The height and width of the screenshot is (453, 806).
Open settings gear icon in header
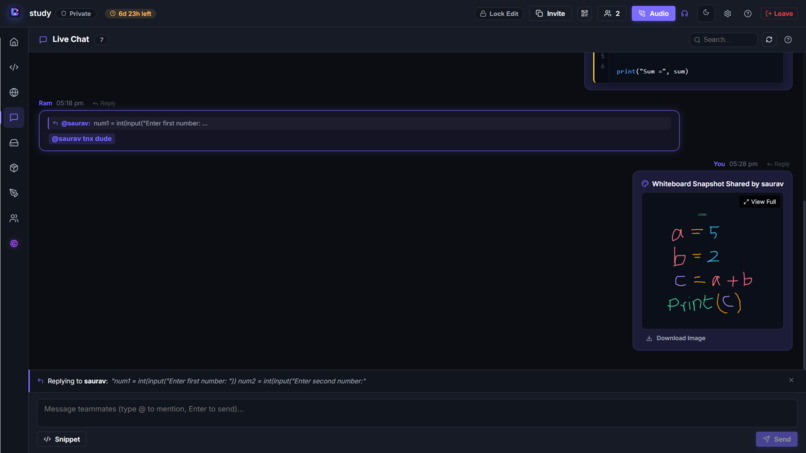727,14
